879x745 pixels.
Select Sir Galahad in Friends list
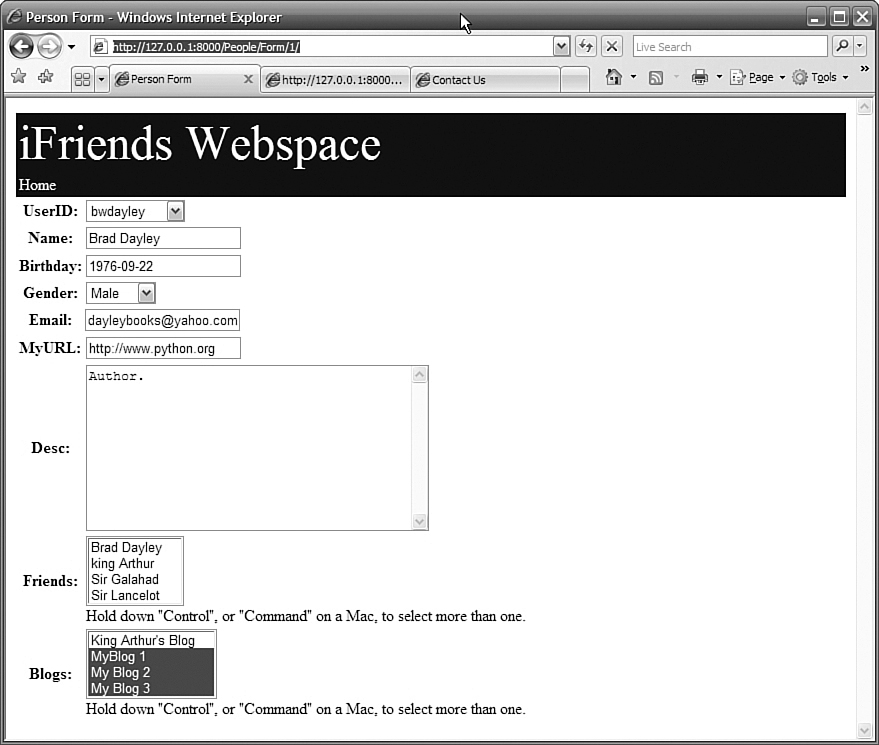pos(135,579)
